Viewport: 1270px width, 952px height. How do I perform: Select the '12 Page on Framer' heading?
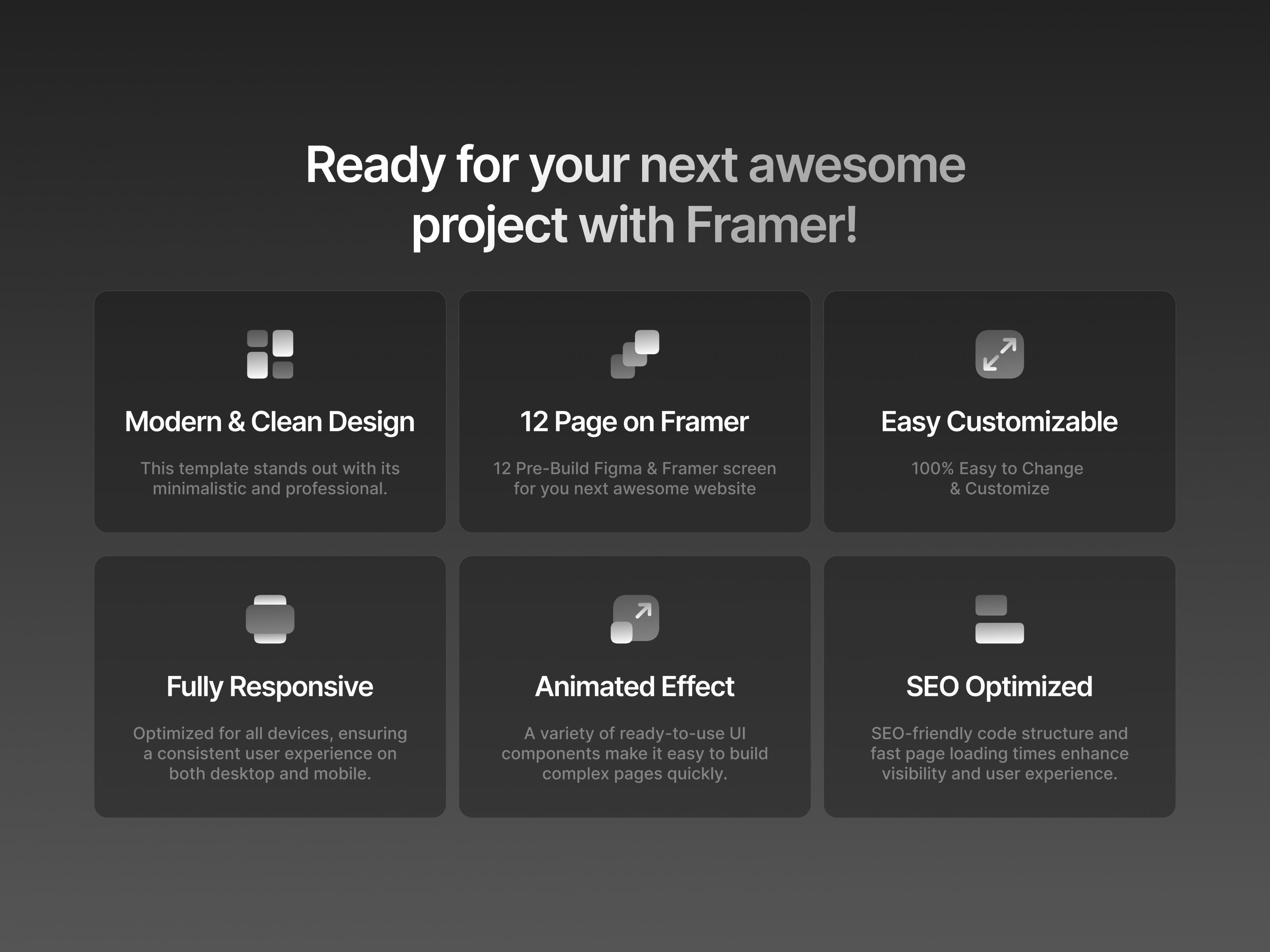[x=635, y=422]
